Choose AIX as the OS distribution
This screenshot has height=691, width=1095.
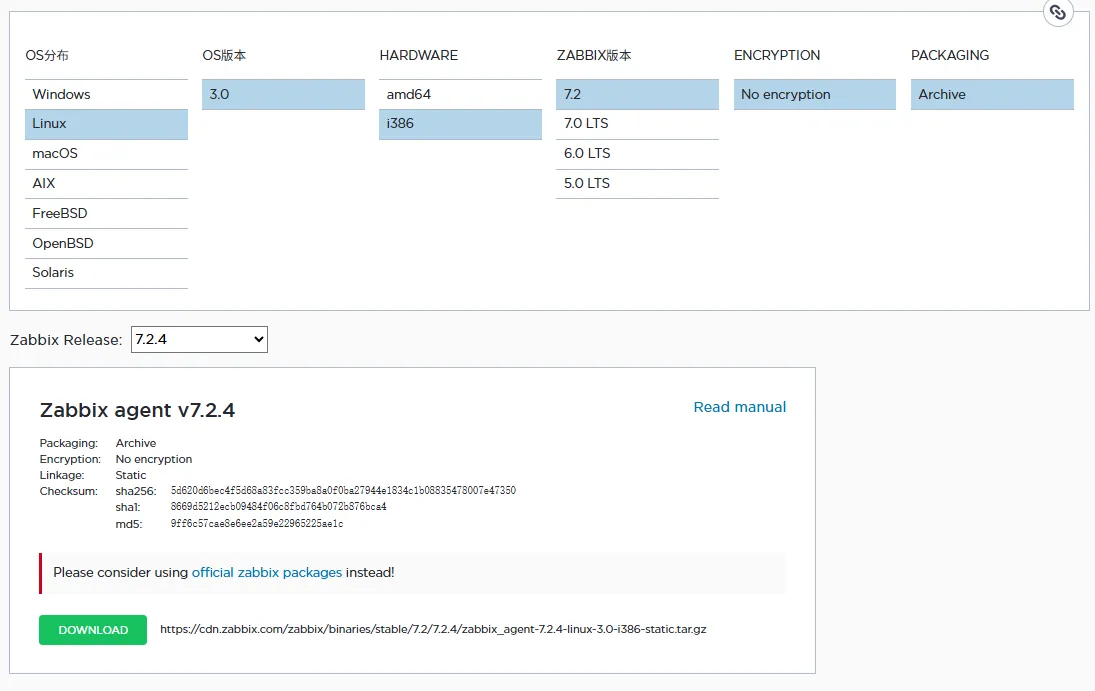point(106,184)
